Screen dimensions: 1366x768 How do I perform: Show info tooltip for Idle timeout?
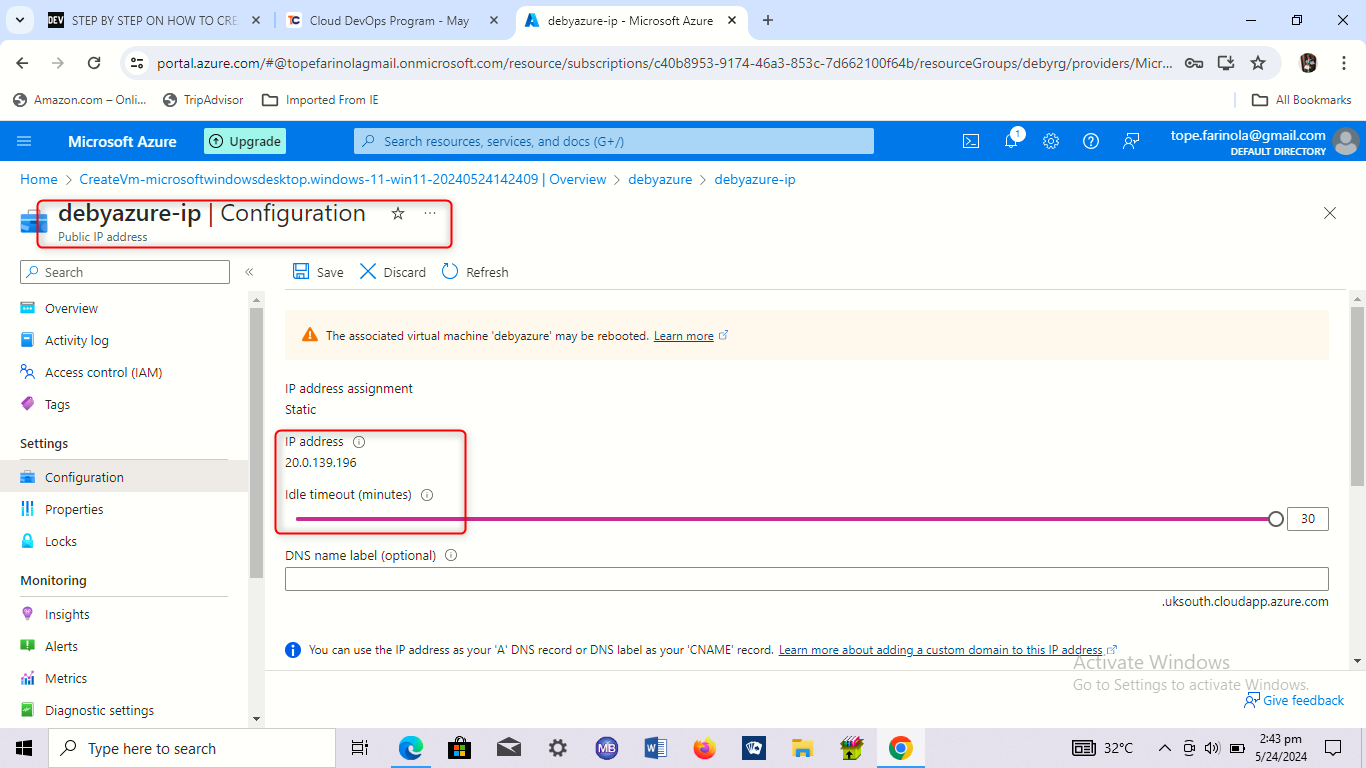pyautogui.click(x=427, y=495)
